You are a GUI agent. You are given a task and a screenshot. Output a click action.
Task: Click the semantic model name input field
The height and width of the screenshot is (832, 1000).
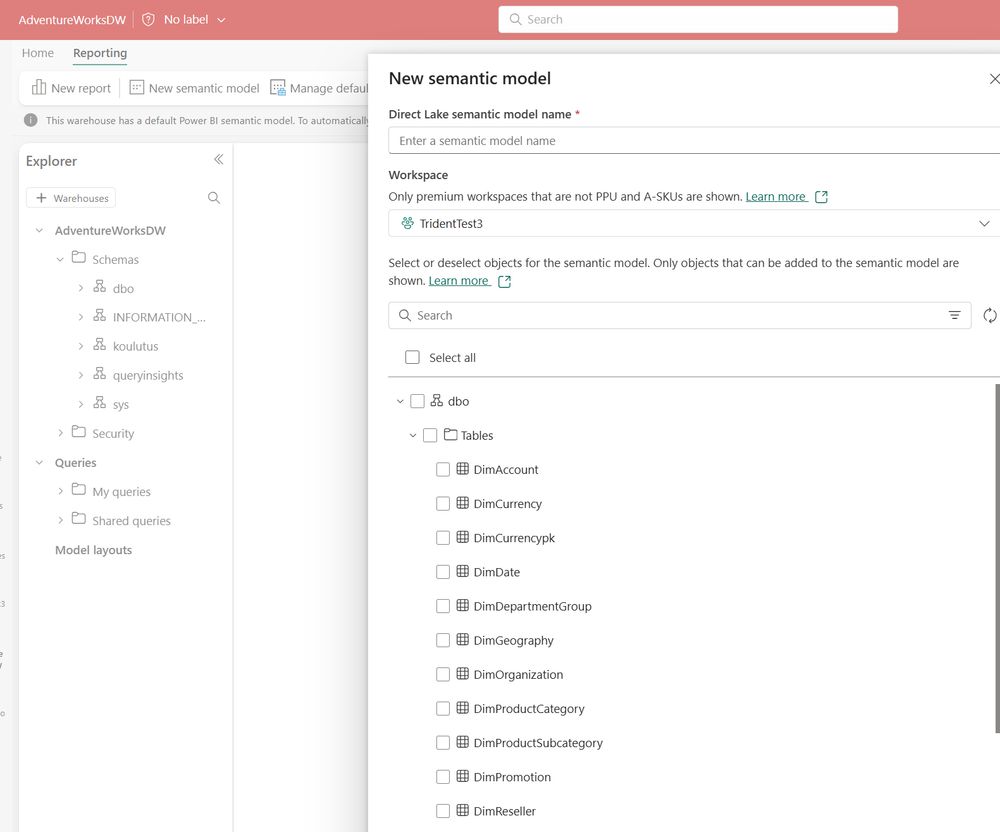coord(694,140)
